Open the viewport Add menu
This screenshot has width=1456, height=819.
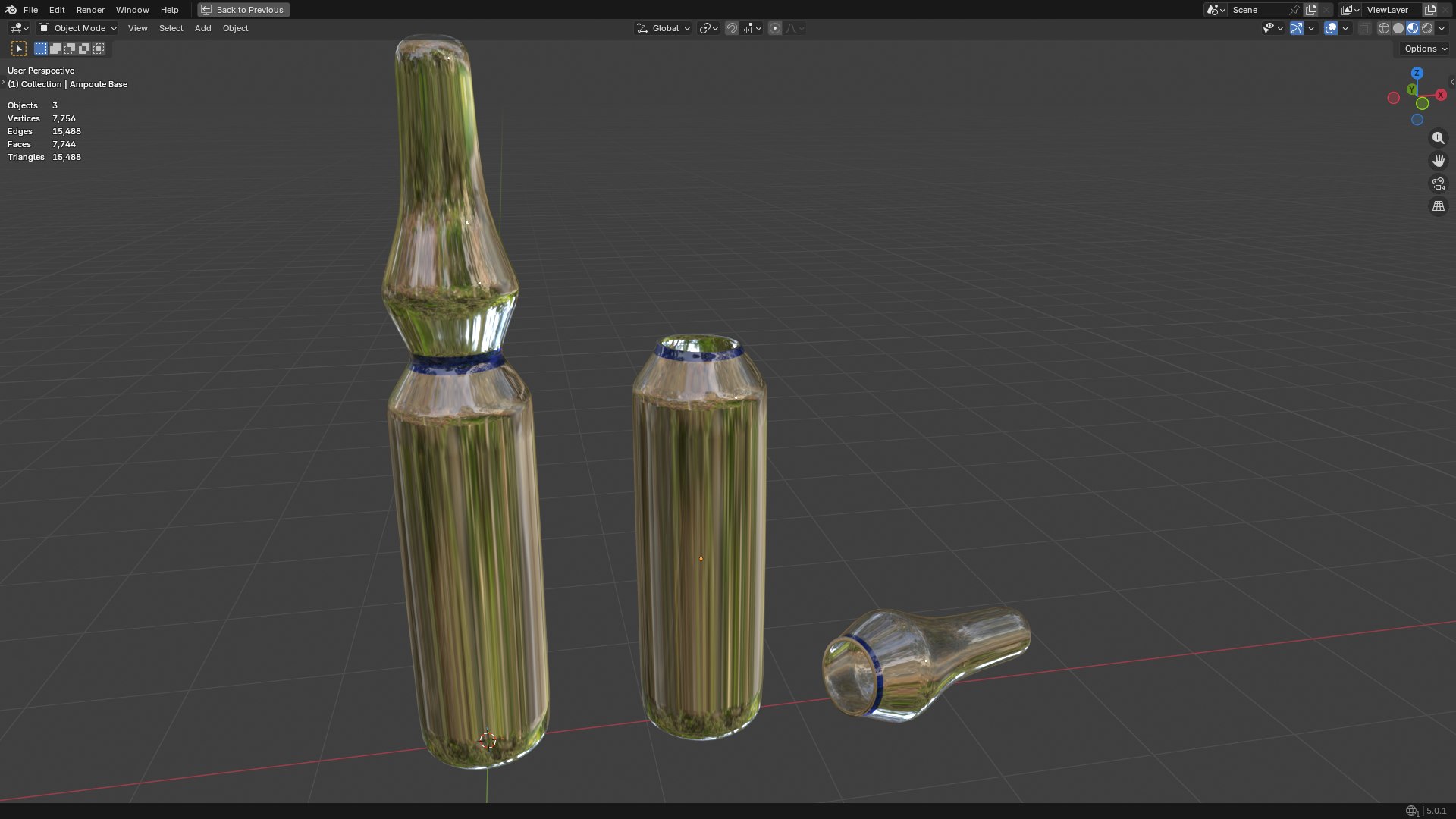[x=202, y=28]
